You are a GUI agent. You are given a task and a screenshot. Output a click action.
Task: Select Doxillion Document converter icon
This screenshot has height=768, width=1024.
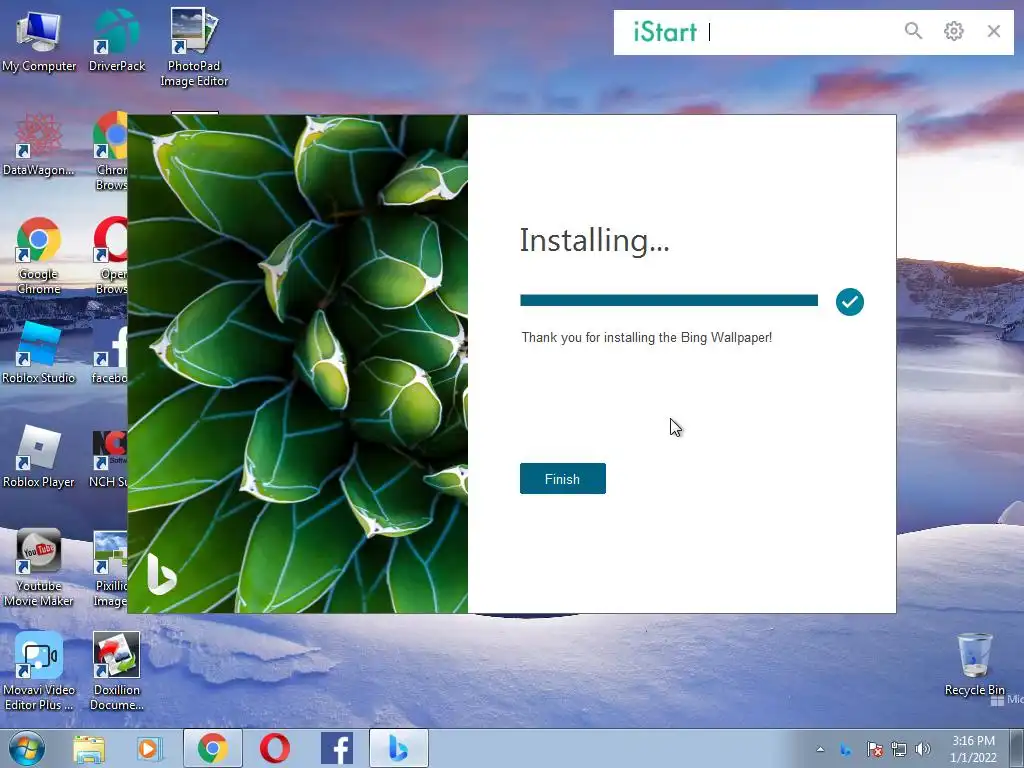(x=116, y=672)
